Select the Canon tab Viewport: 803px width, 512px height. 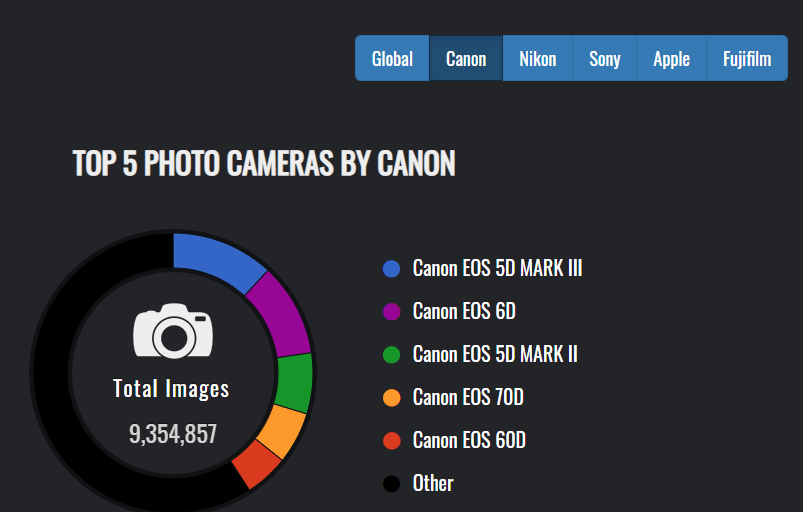pos(466,58)
